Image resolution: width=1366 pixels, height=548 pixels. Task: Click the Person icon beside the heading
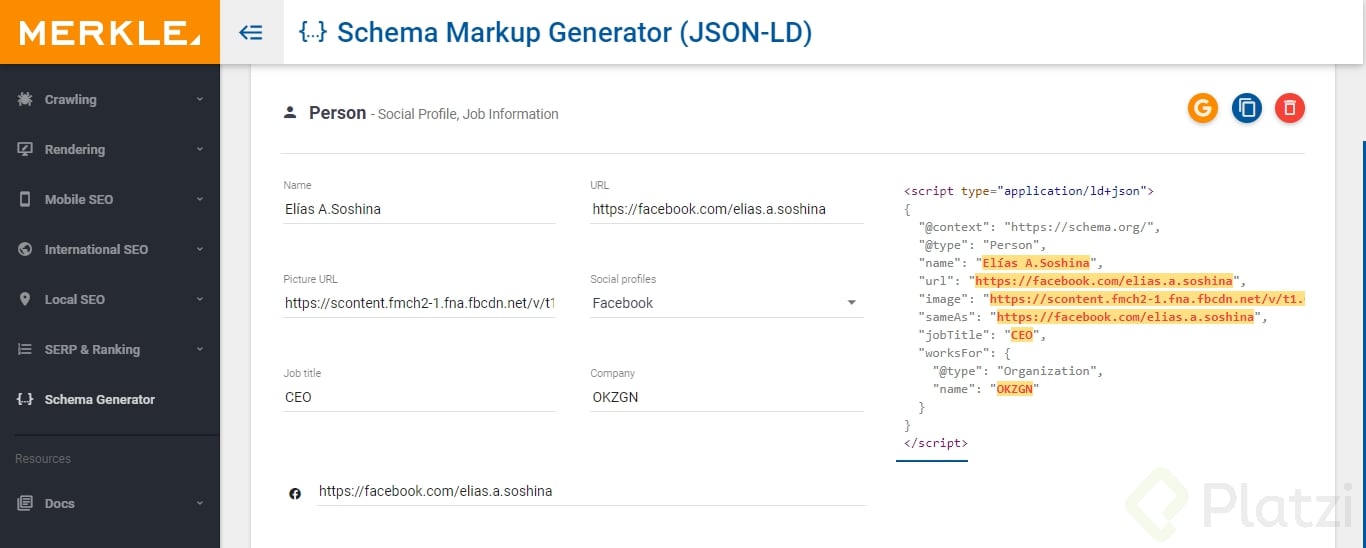290,113
